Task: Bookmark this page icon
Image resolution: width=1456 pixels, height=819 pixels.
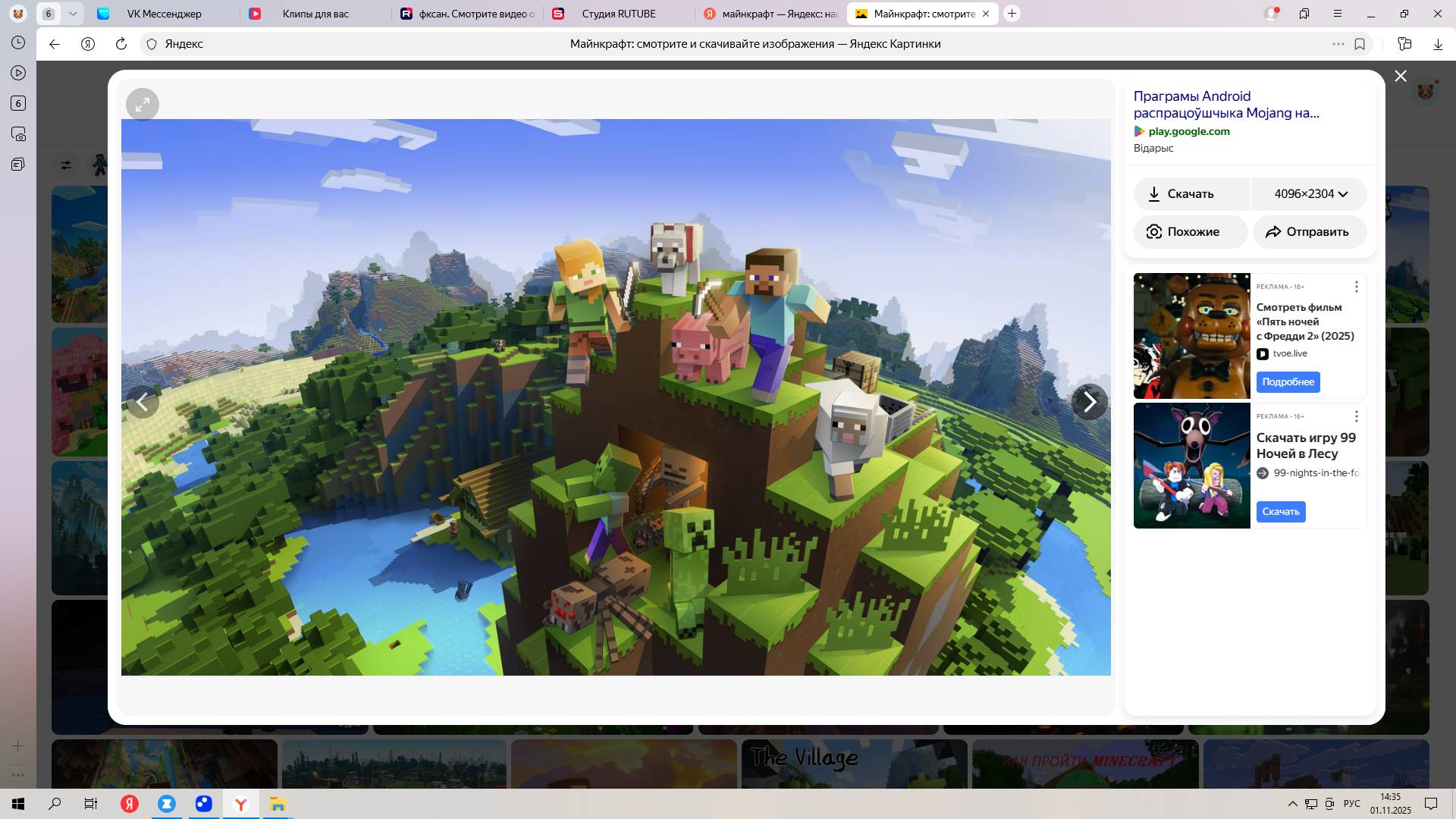Action: [1360, 44]
